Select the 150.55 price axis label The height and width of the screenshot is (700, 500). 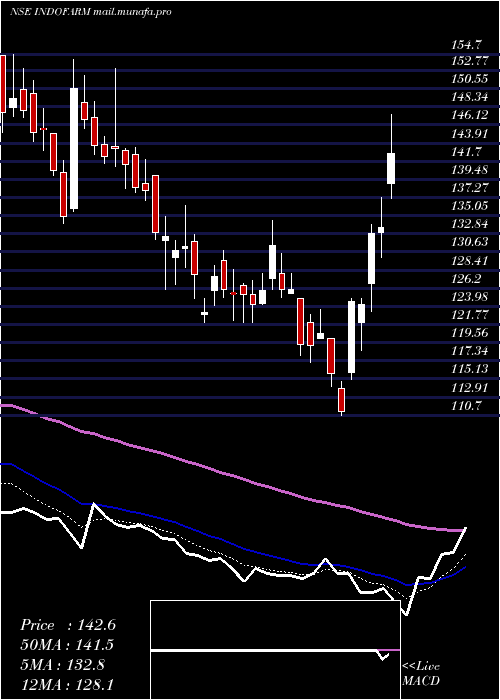coord(470,79)
